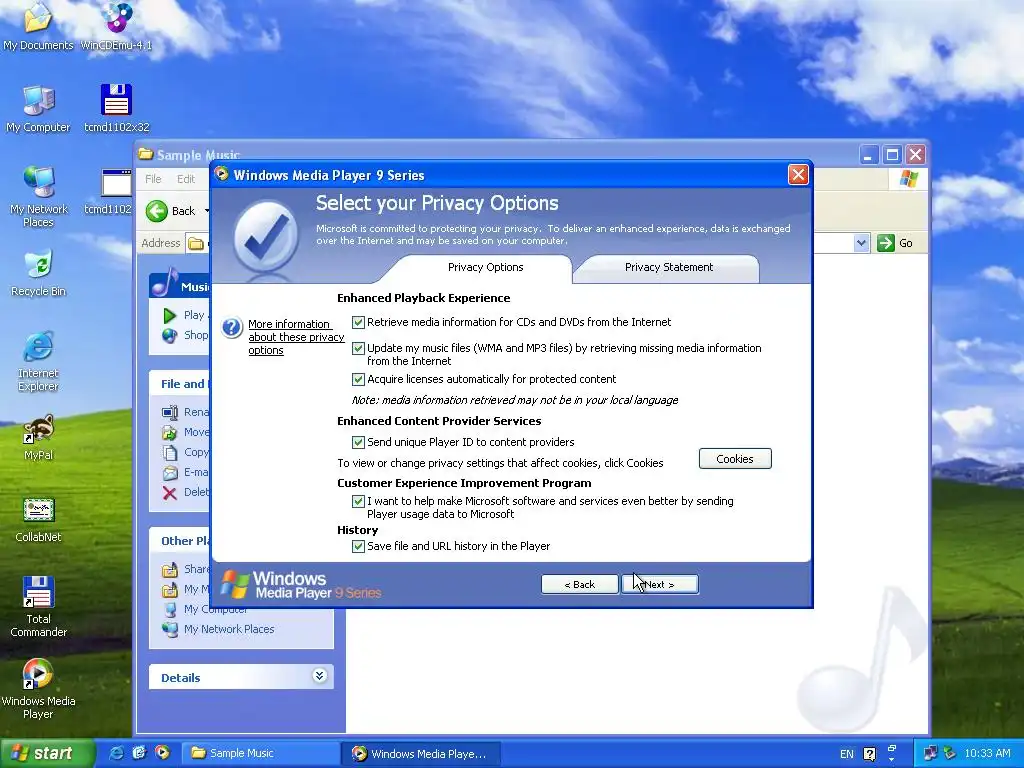
Task: Select Recycle Bin desktop icon
Action: tap(38, 273)
